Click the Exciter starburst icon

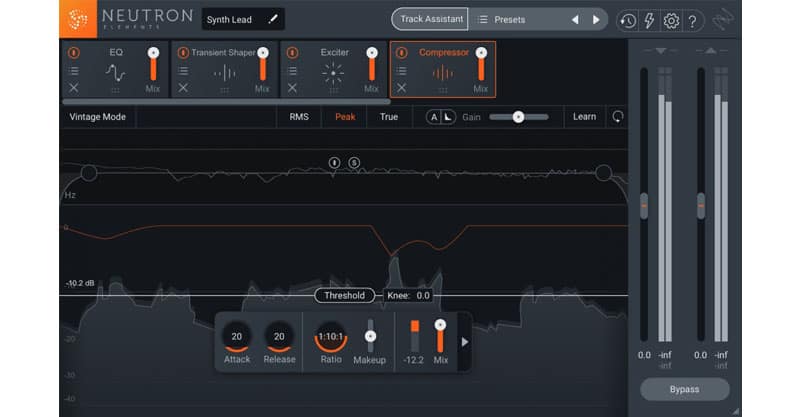coord(333,73)
